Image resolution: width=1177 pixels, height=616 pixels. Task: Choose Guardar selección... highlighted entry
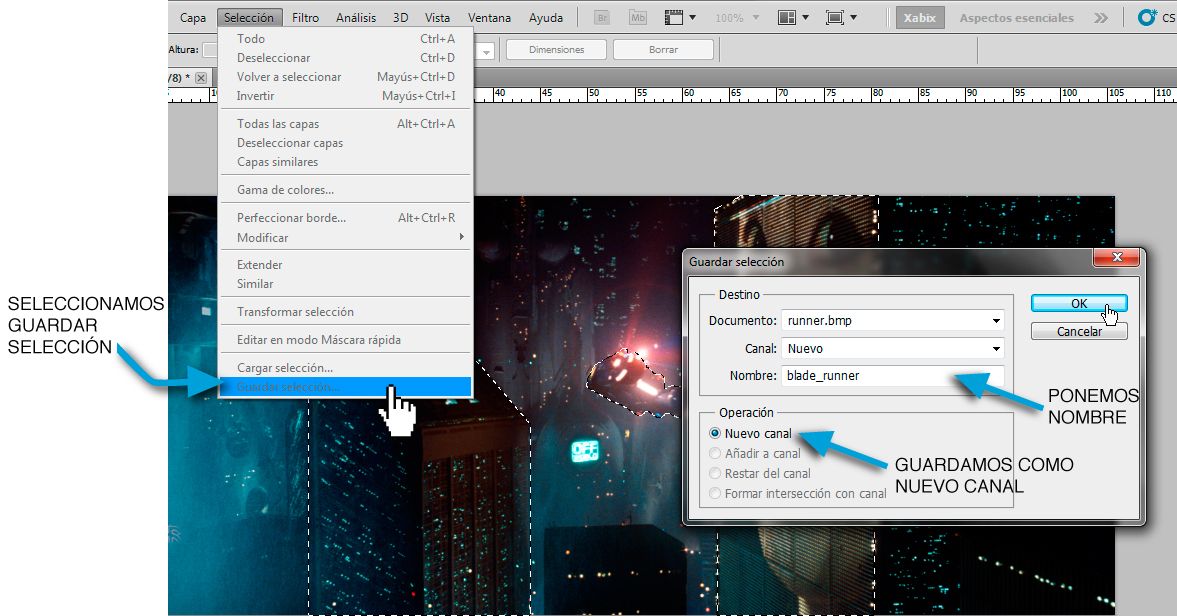345,387
